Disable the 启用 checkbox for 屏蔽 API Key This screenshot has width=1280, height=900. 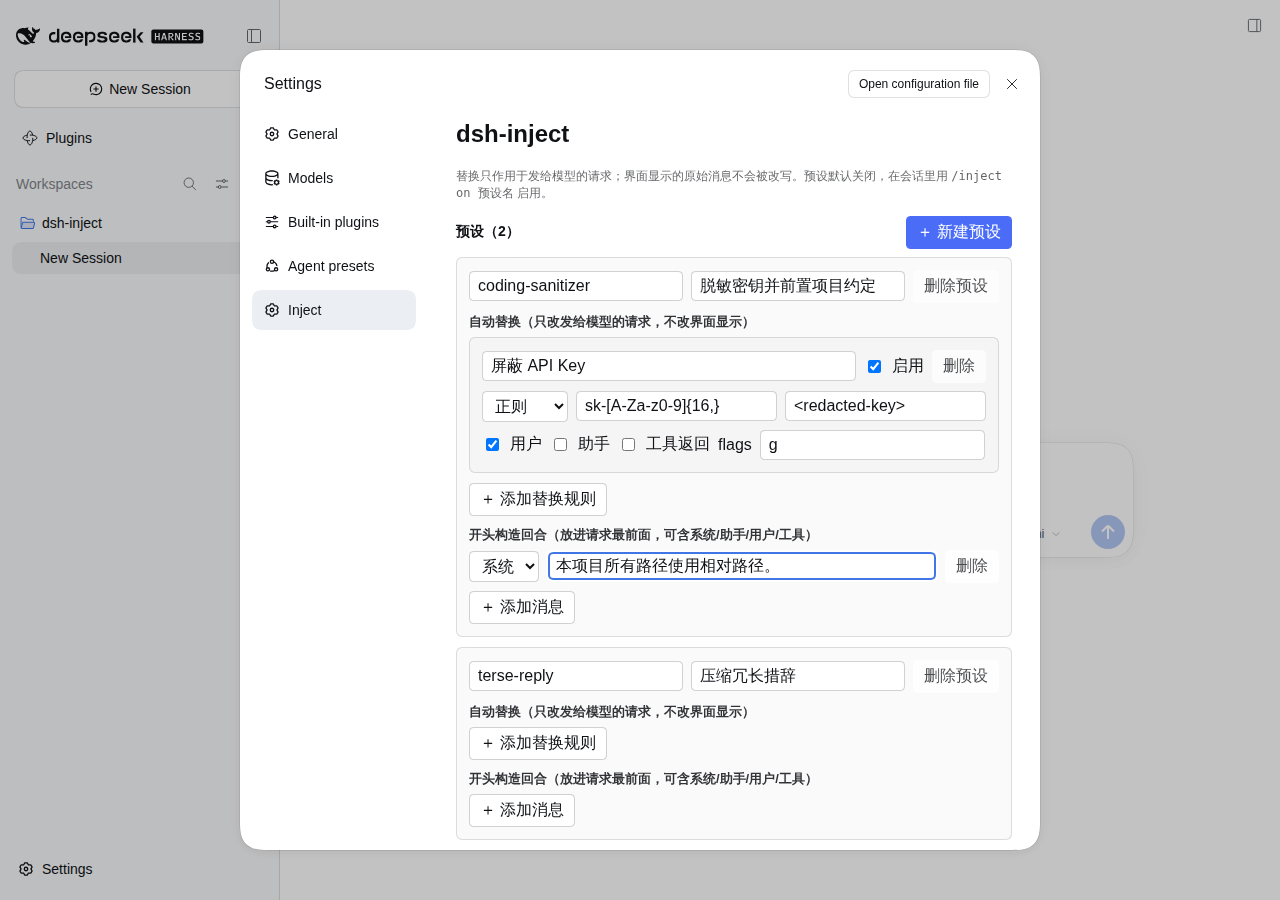(x=874, y=366)
